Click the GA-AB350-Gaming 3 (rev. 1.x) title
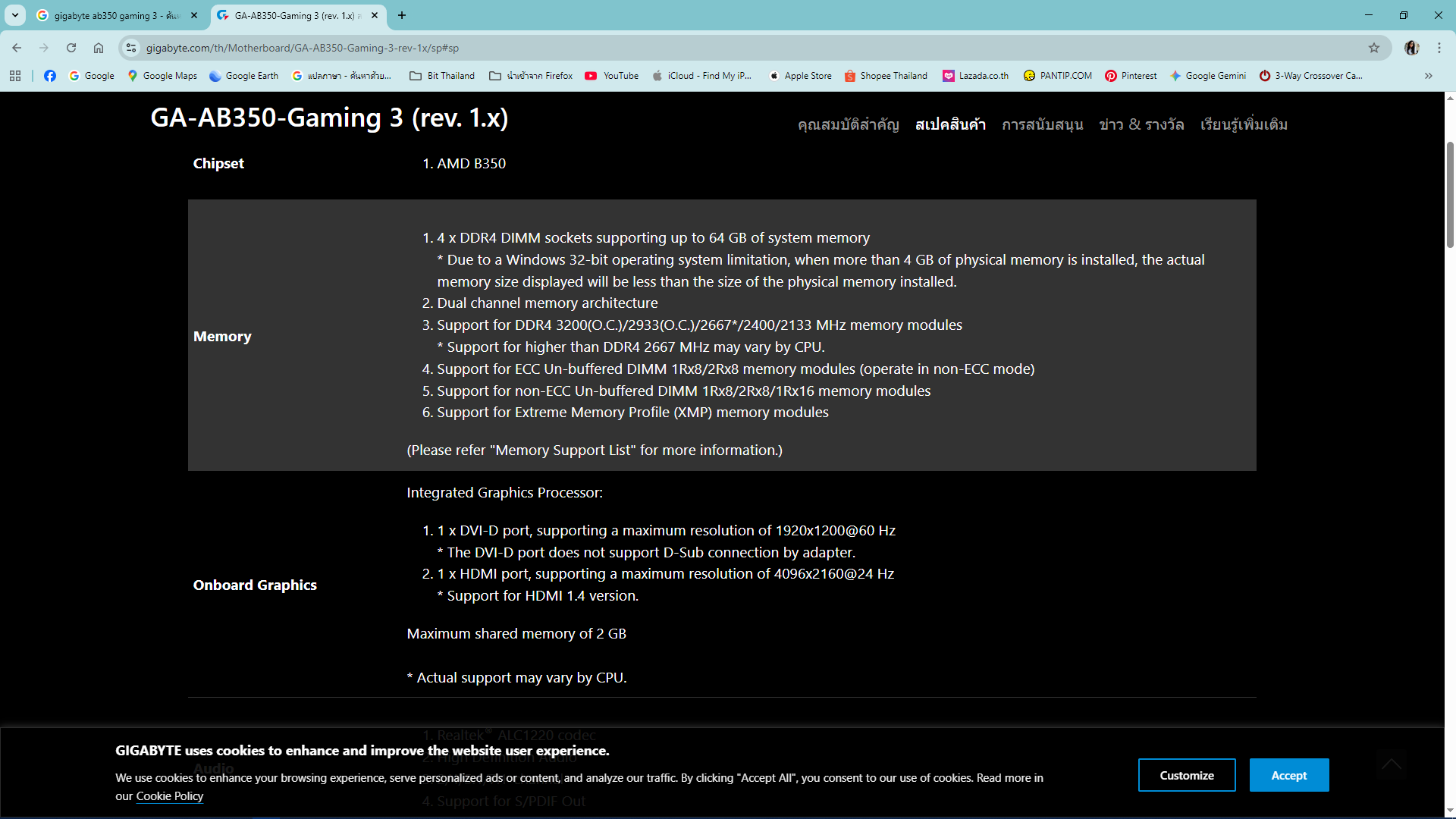1456x819 pixels. click(x=329, y=118)
